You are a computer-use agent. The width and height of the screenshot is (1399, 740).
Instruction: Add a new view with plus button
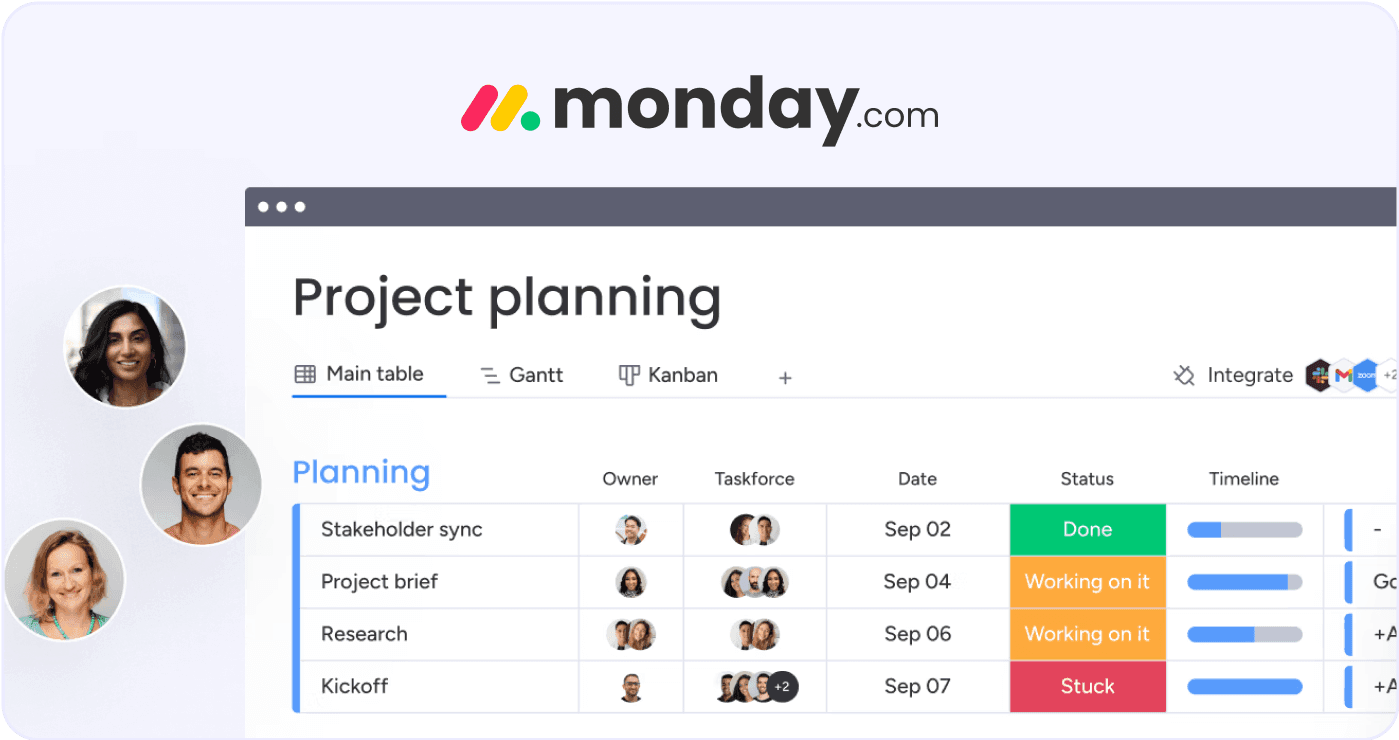[785, 378]
